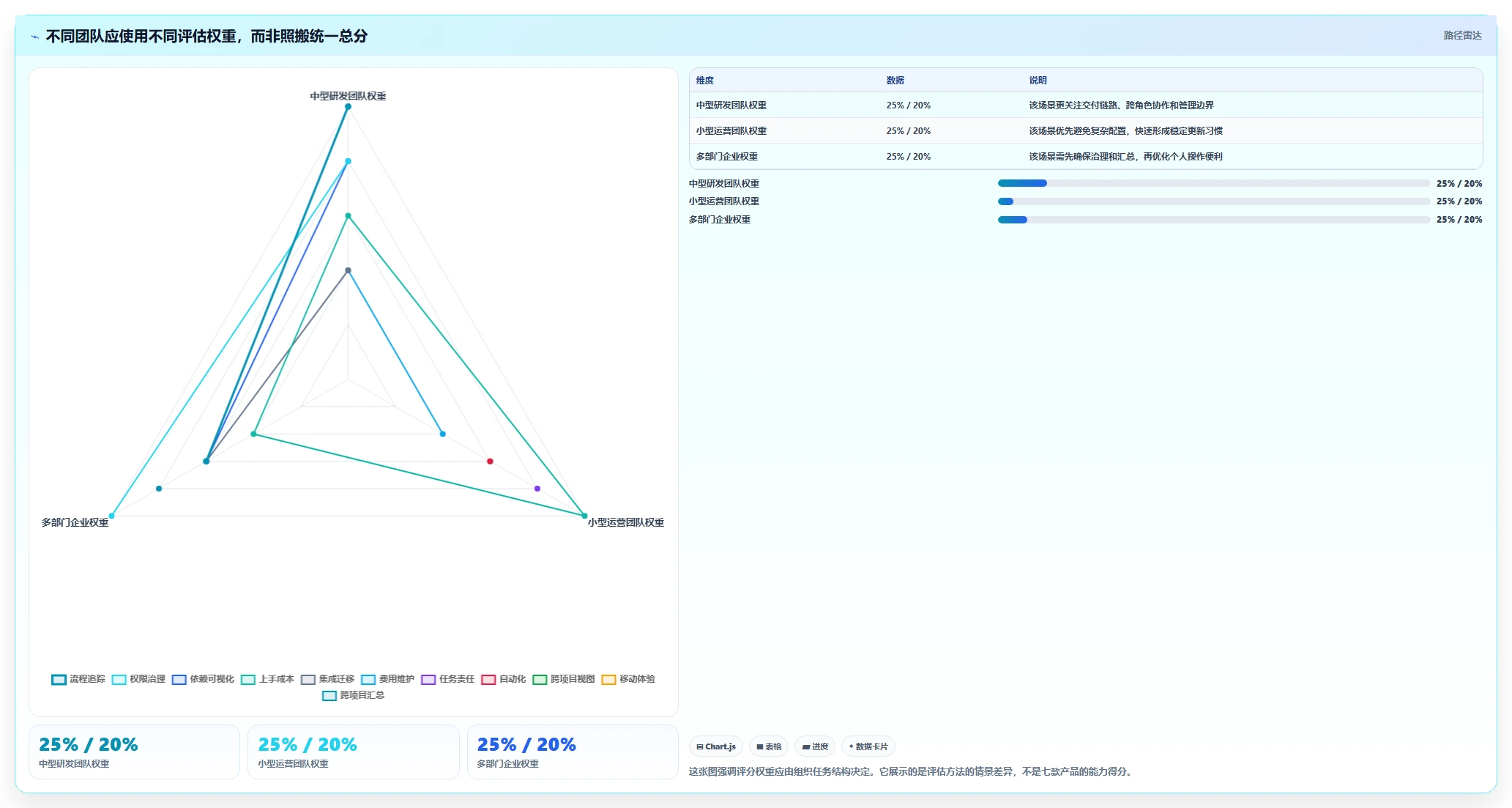
Task: Open the Chart.js chip
Action: 716,746
